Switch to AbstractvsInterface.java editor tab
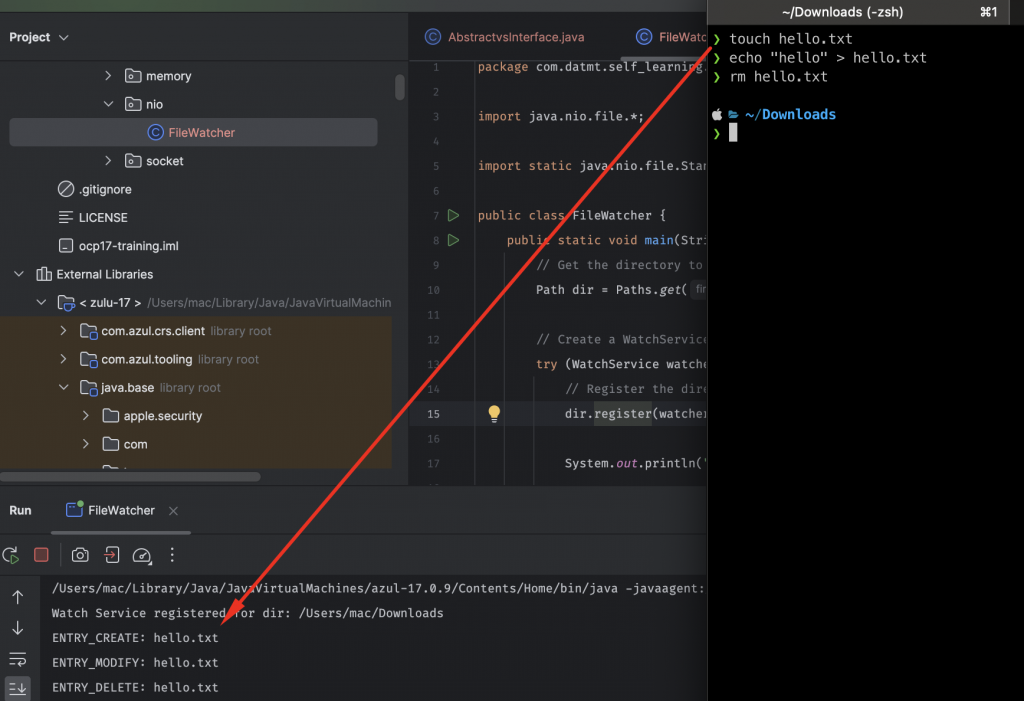 (505, 37)
